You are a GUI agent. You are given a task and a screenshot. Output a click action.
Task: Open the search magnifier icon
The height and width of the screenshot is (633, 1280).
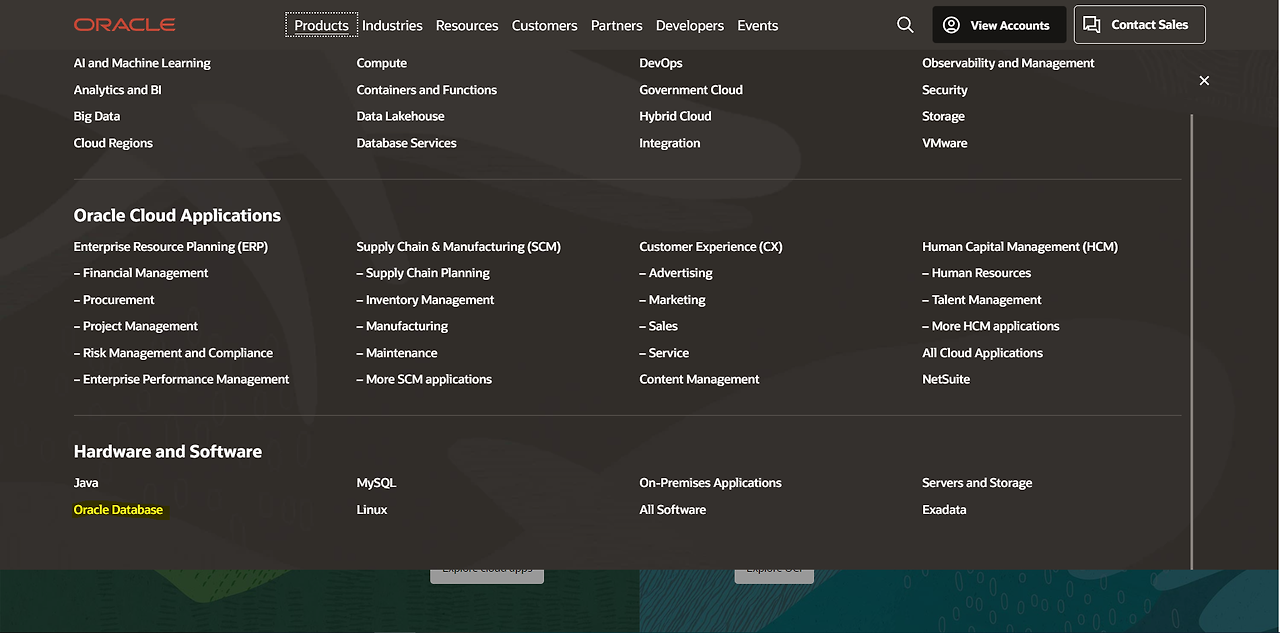(x=905, y=25)
